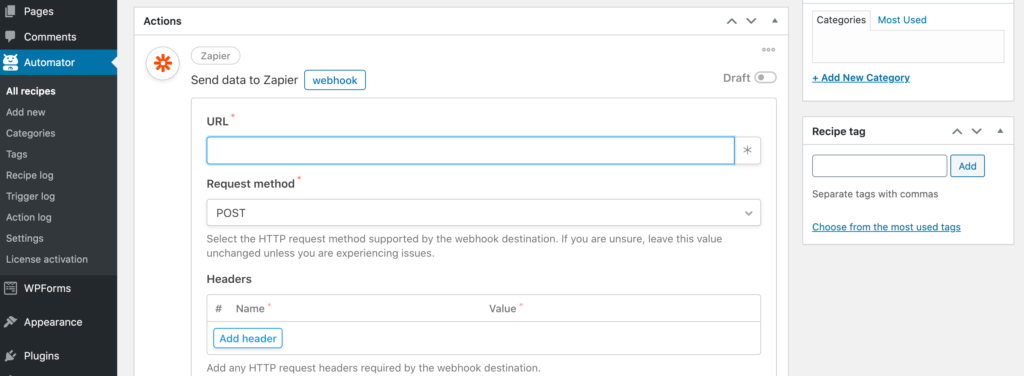Click Choose from the most used tags

(886, 227)
